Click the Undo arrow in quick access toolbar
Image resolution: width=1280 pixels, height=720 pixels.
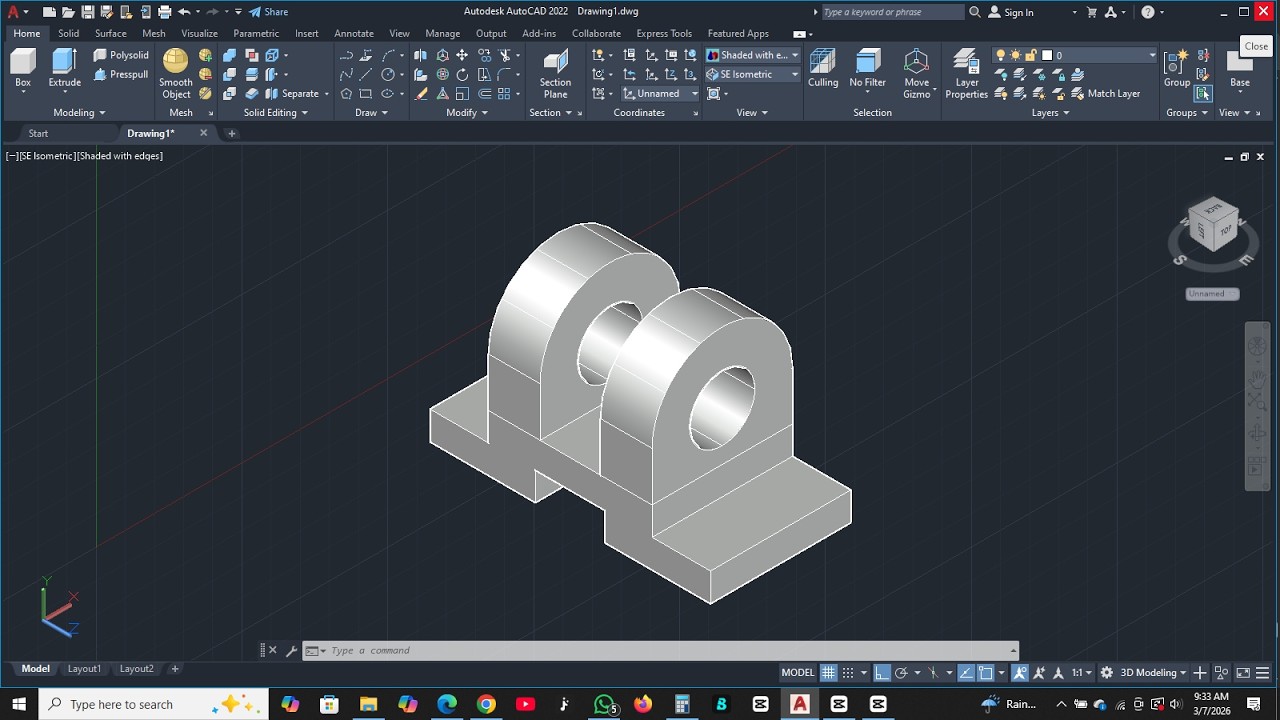(x=184, y=12)
